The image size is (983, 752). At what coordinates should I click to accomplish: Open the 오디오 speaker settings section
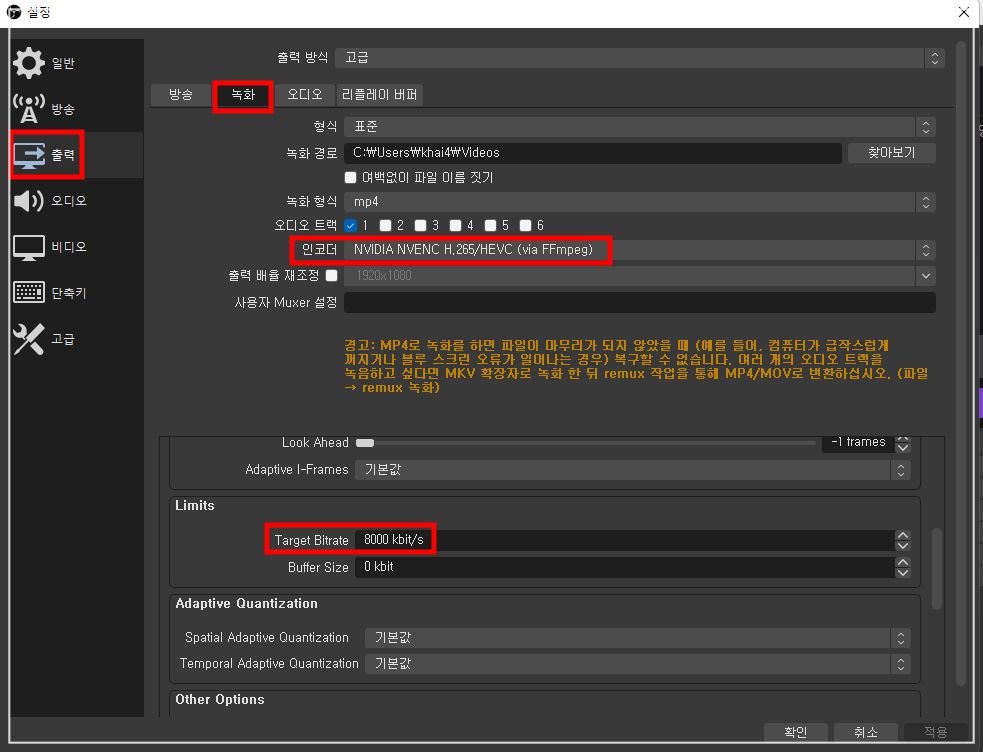coord(29,201)
